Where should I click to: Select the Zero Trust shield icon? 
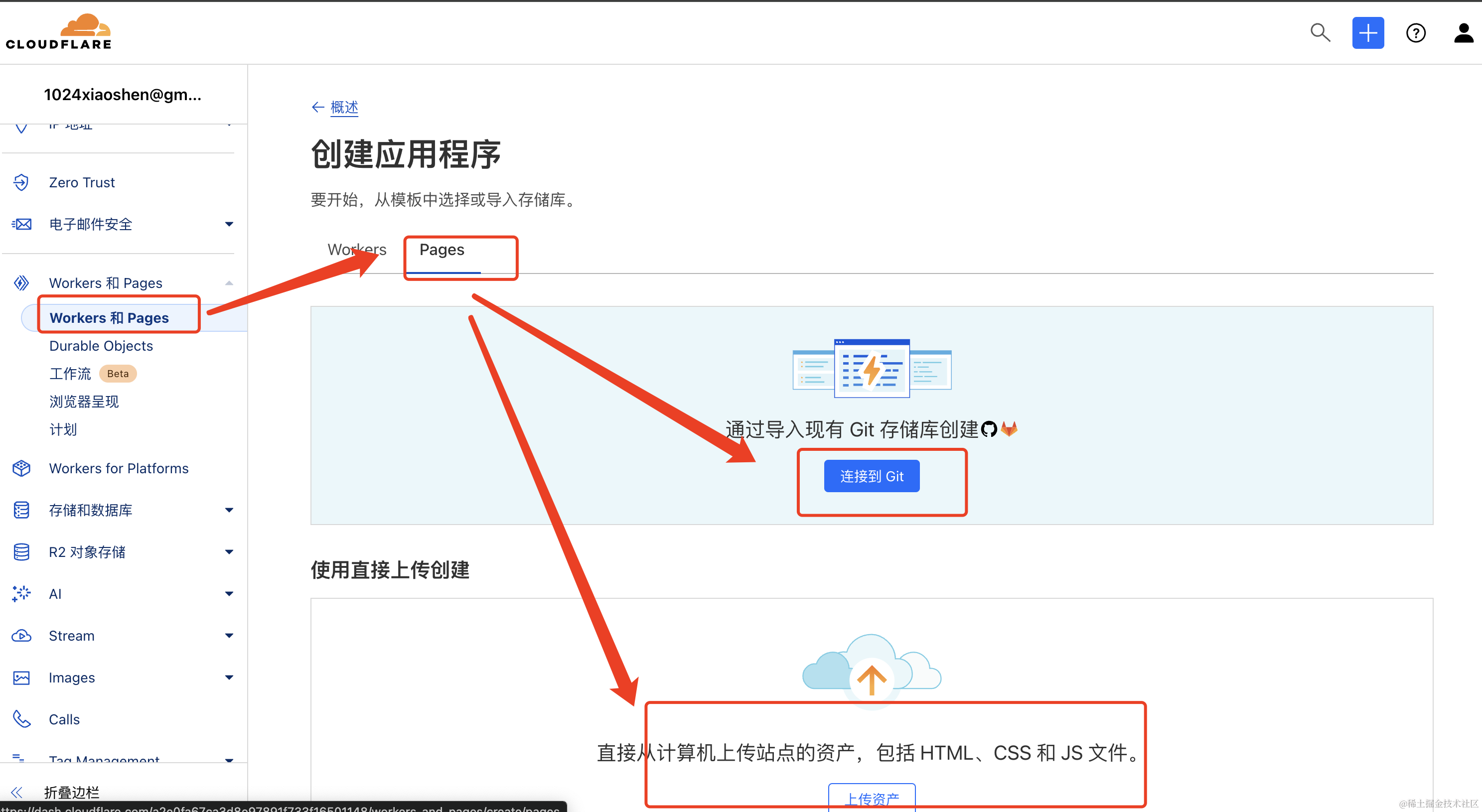click(21, 182)
